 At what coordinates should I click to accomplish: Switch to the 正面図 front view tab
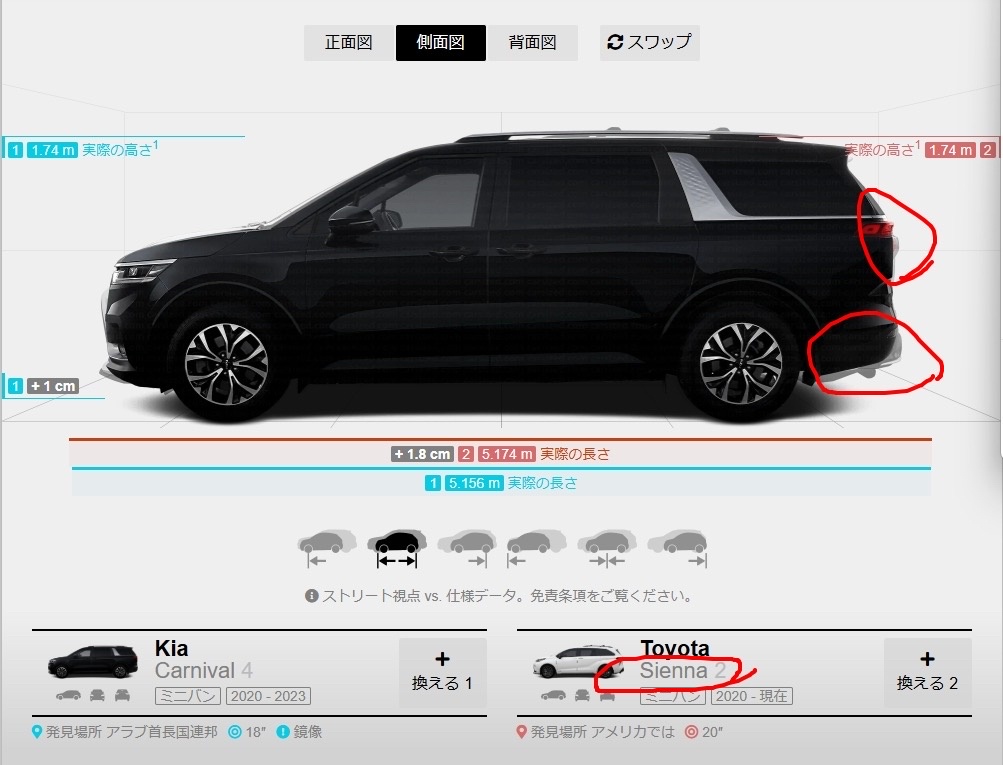click(x=349, y=43)
